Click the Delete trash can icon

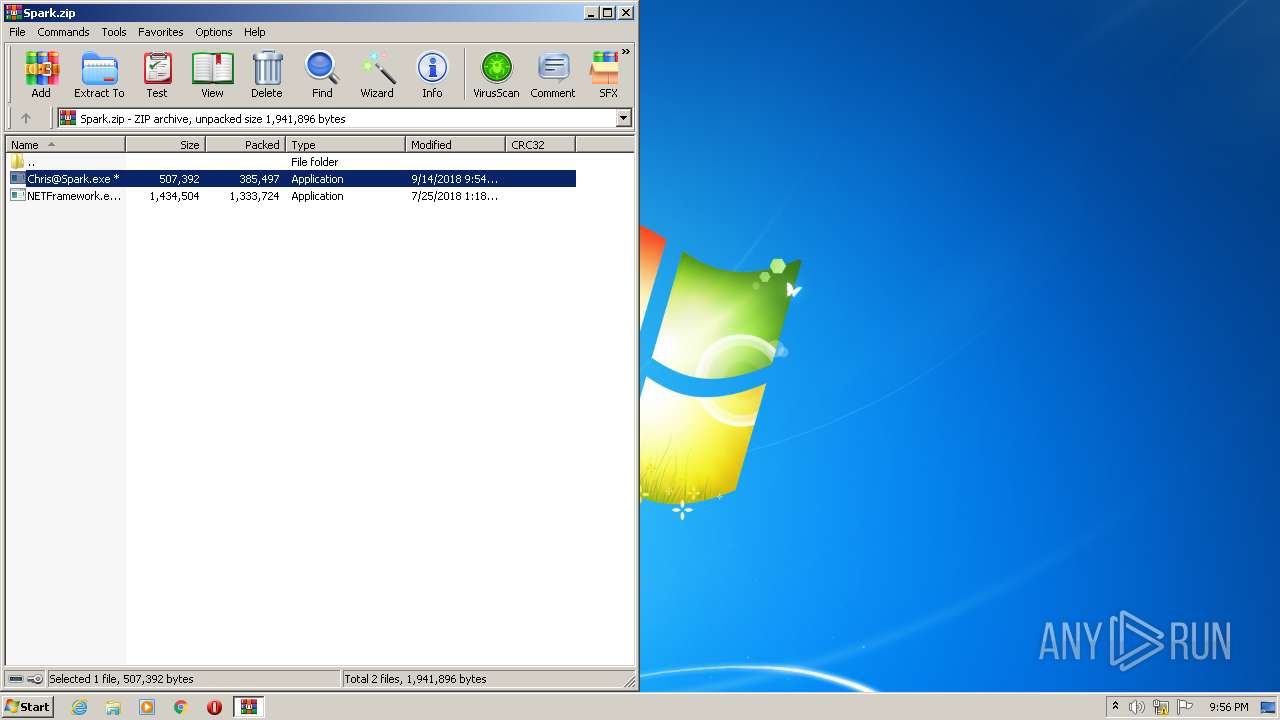[x=266, y=75]
